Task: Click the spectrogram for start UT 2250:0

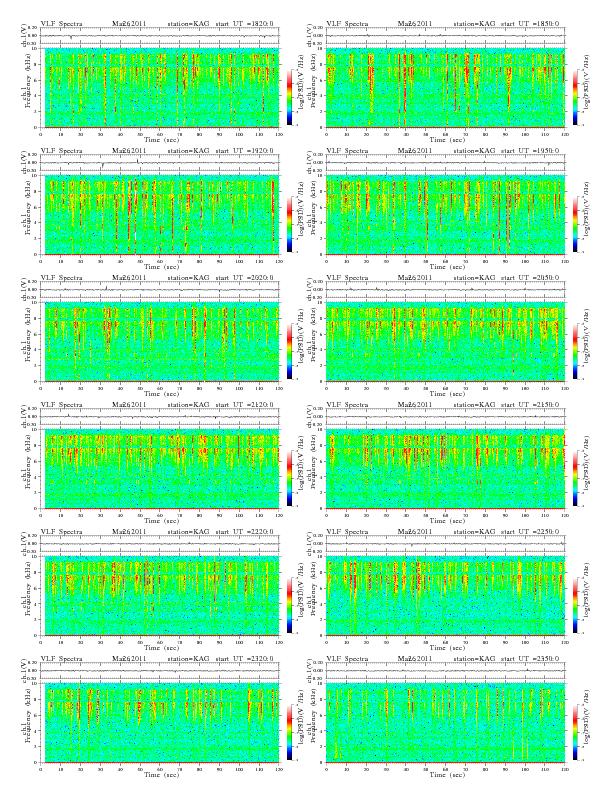Action: (446, 596)
